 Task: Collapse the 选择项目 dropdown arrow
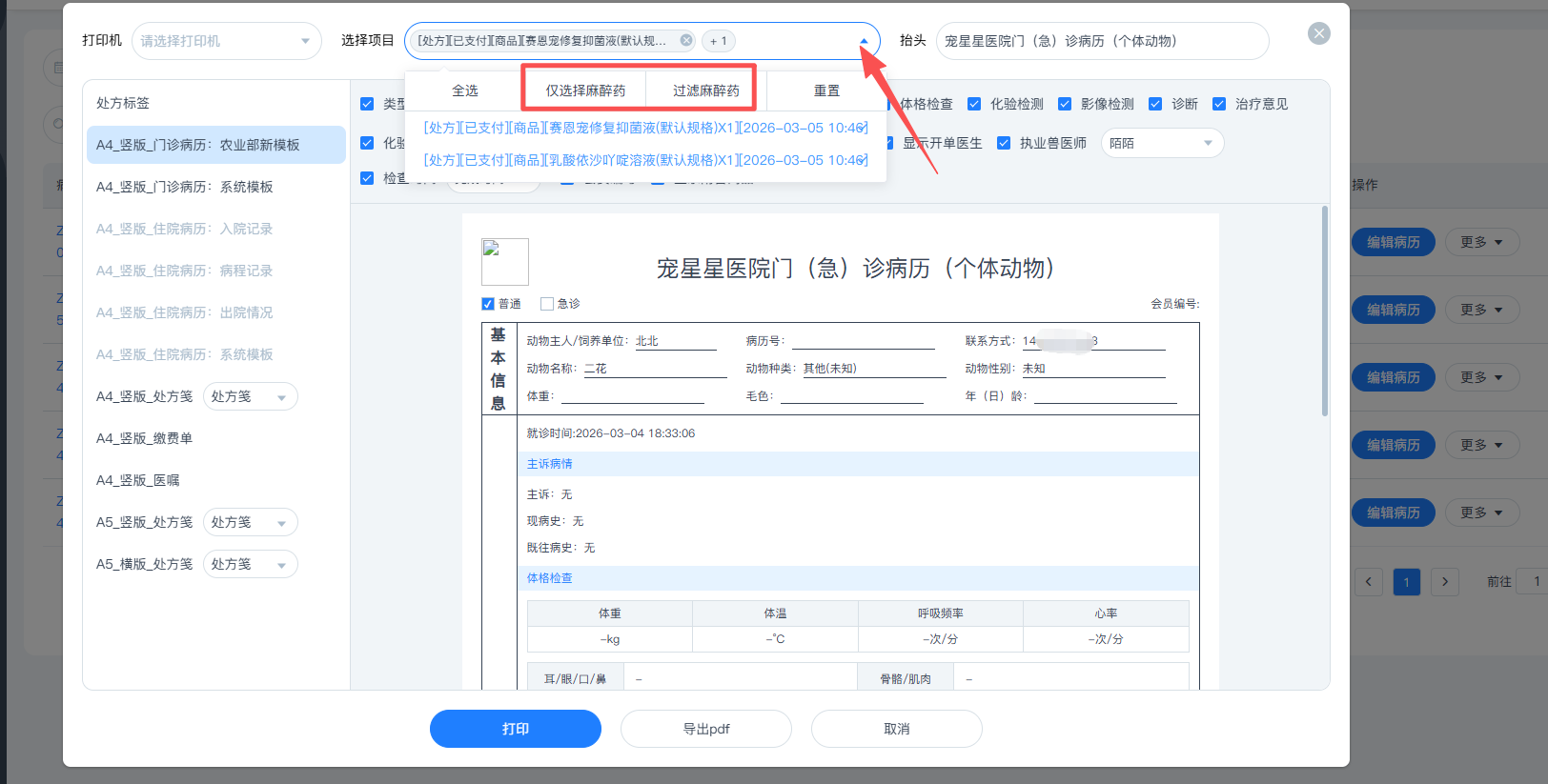coord(864,41)
